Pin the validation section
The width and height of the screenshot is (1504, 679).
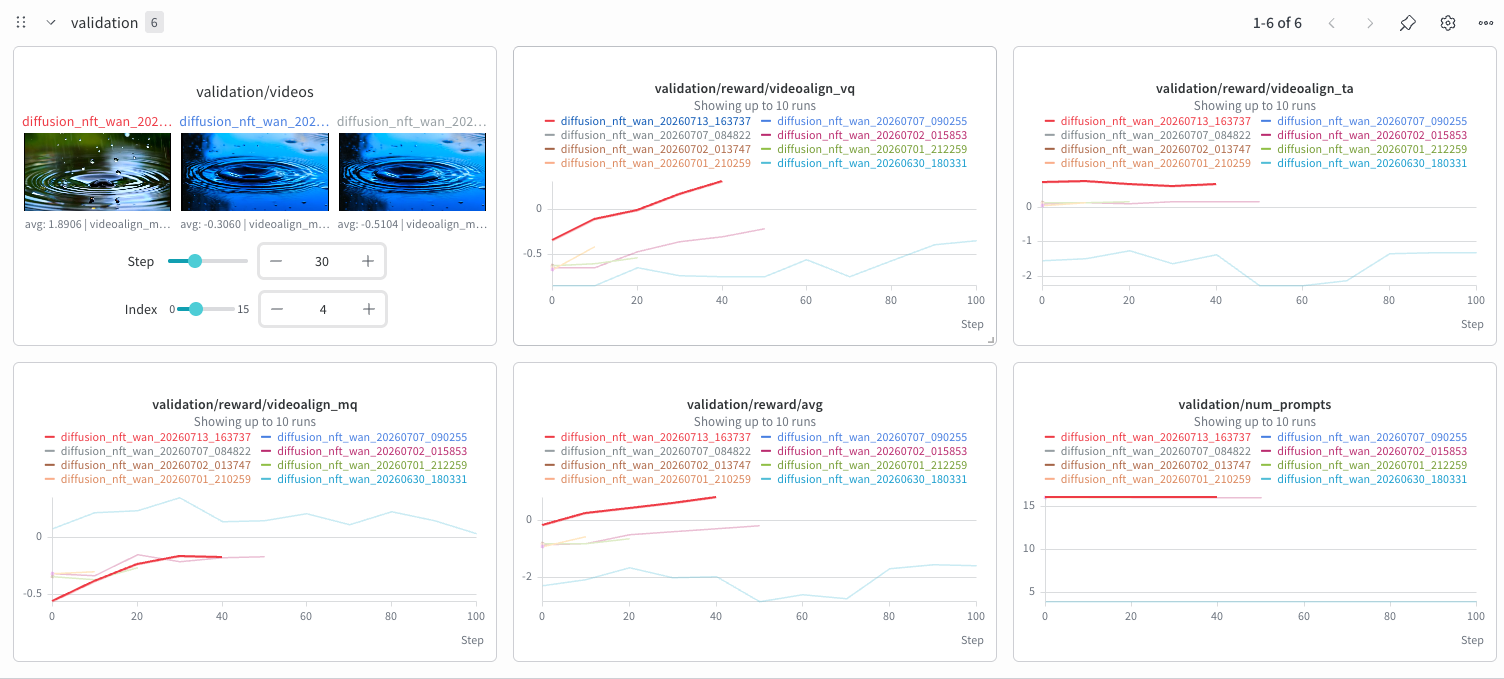click(1408, 22)
